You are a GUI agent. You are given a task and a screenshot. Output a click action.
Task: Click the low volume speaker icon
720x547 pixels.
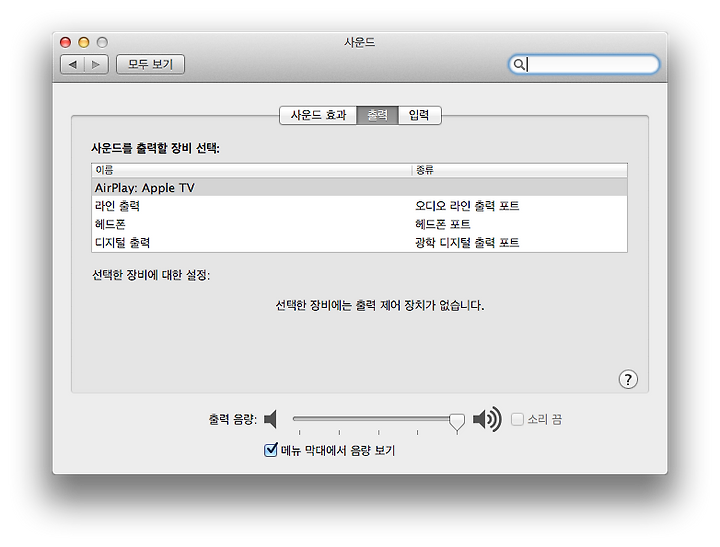271,419
